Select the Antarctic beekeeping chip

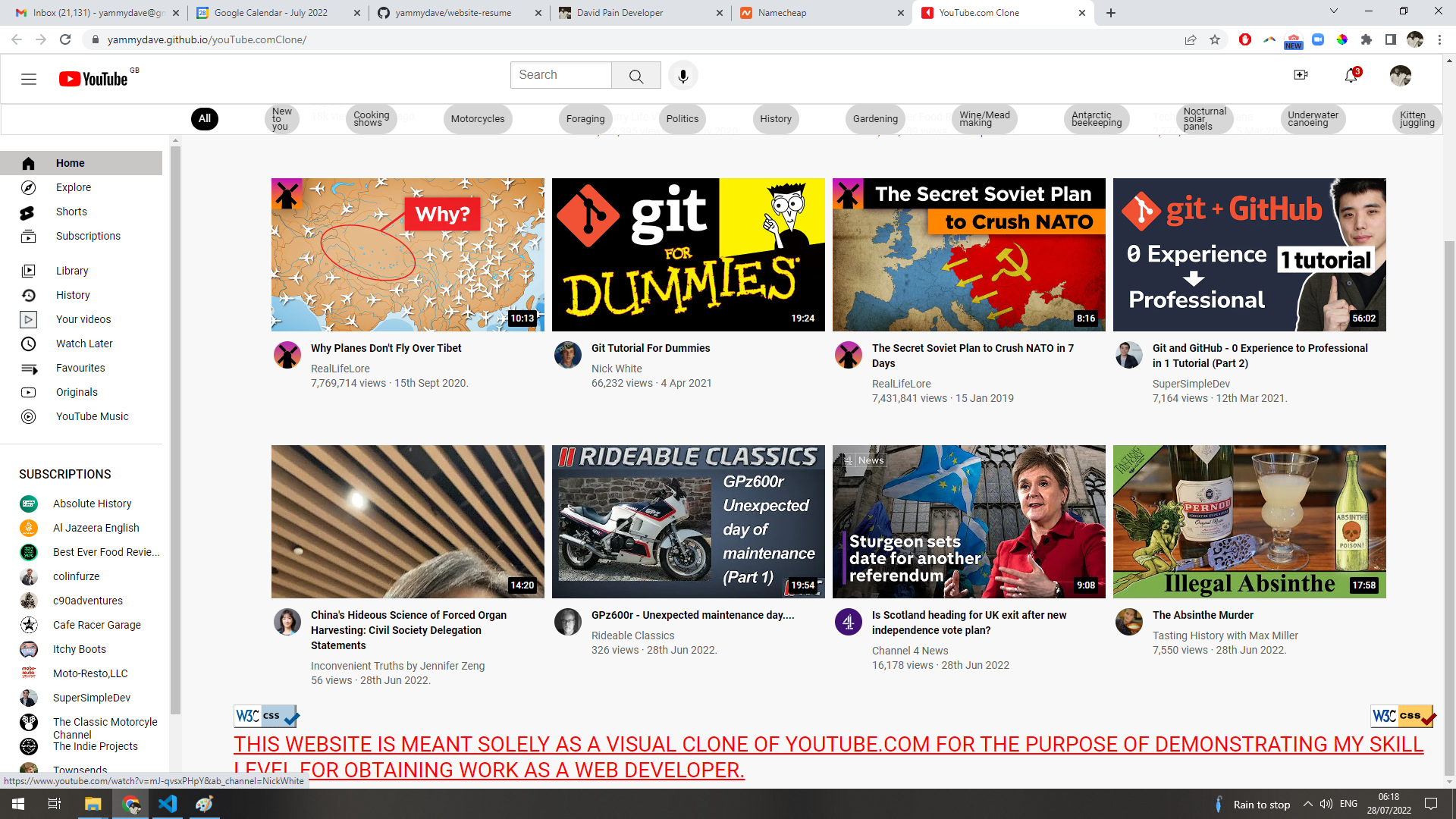(x=1097, y=119)
